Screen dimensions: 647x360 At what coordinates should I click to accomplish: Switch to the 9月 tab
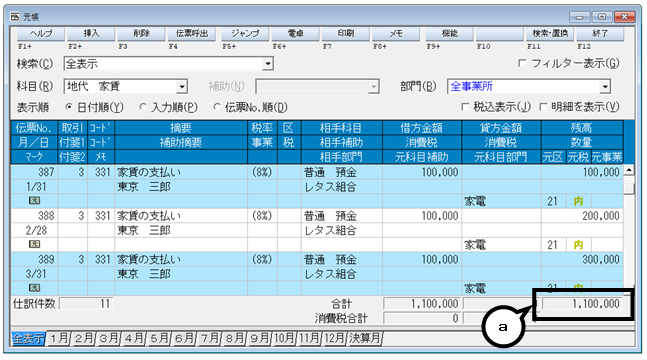[x=260, y=339]
